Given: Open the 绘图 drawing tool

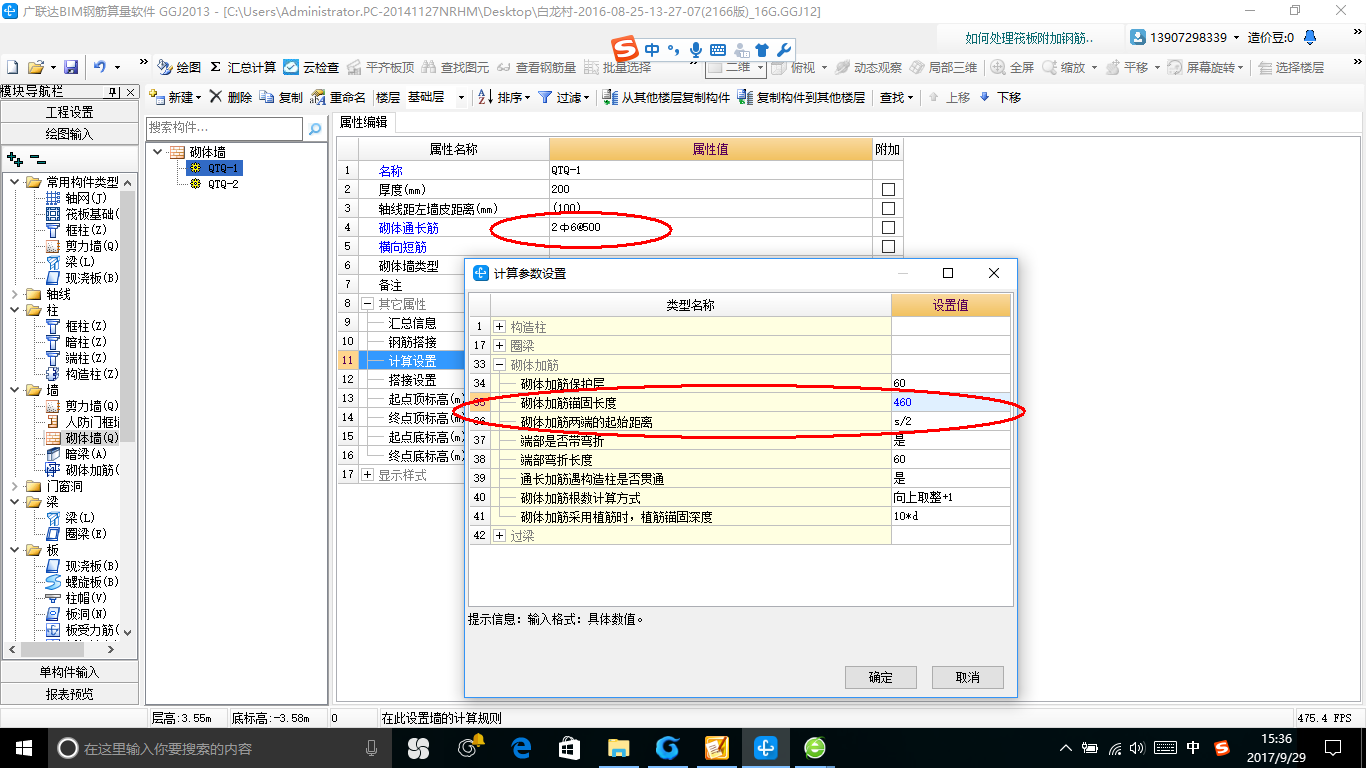Looking at the screenshot, I should pos(179,67).
